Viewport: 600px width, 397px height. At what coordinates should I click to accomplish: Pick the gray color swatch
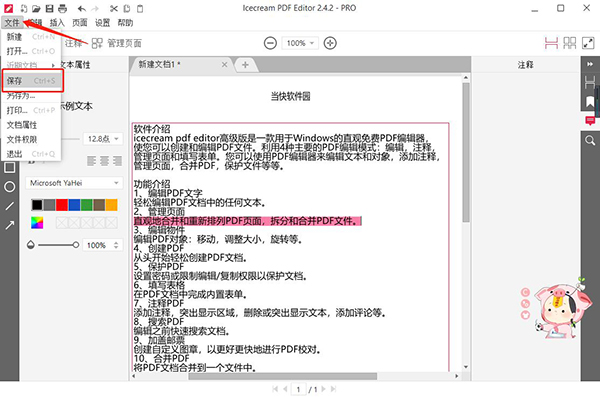(x=49, y=204)
